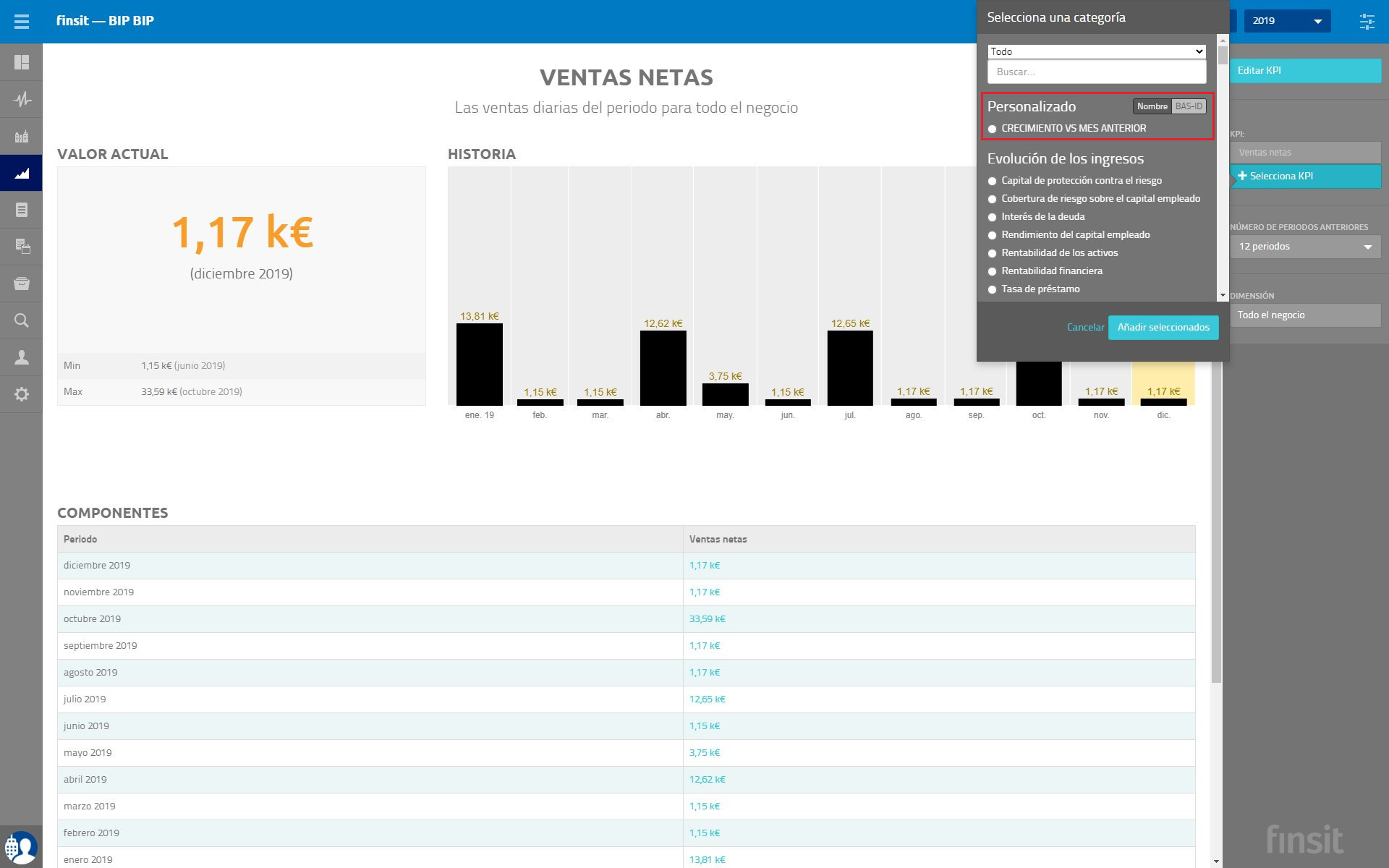Select the Tasa de préstamo option

point(993,289)
